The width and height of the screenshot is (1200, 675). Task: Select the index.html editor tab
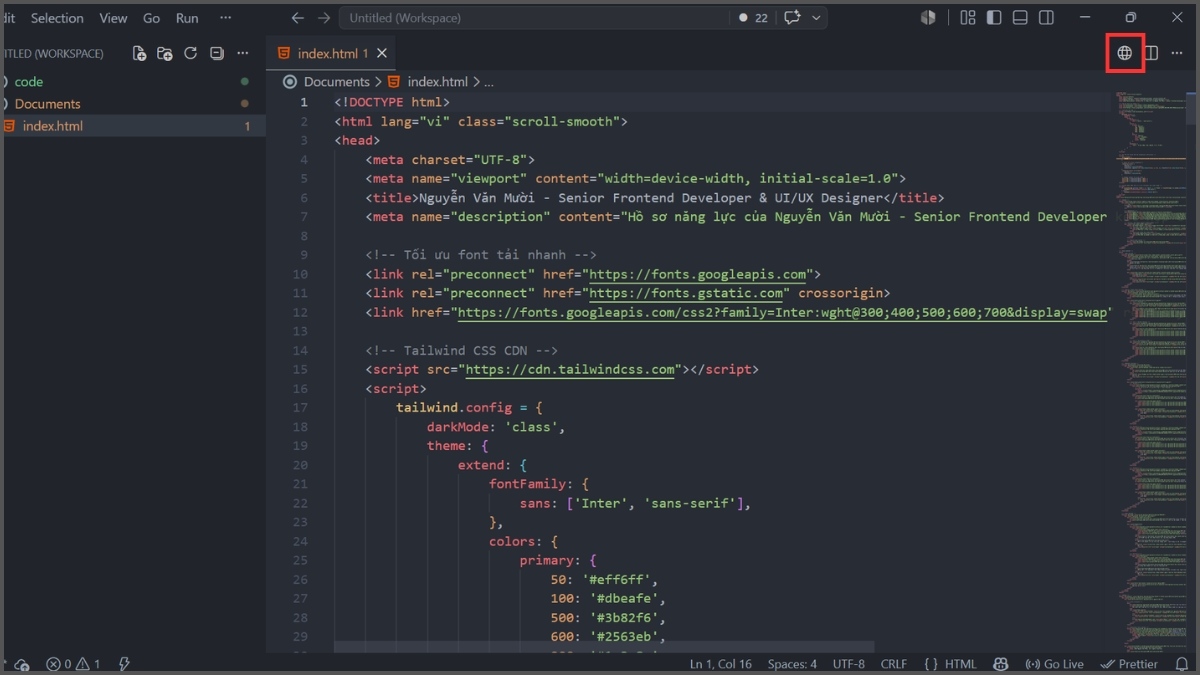tap(331, 53)
